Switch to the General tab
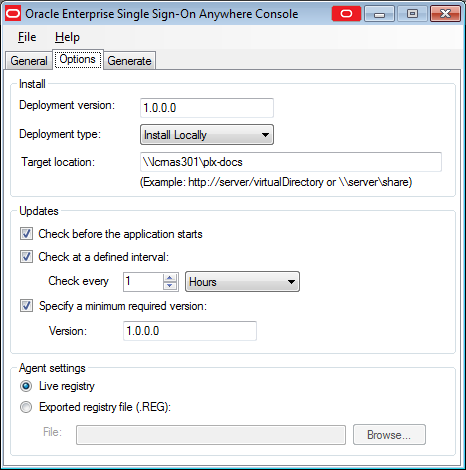466x470 pixels. (x=29, y=61)
